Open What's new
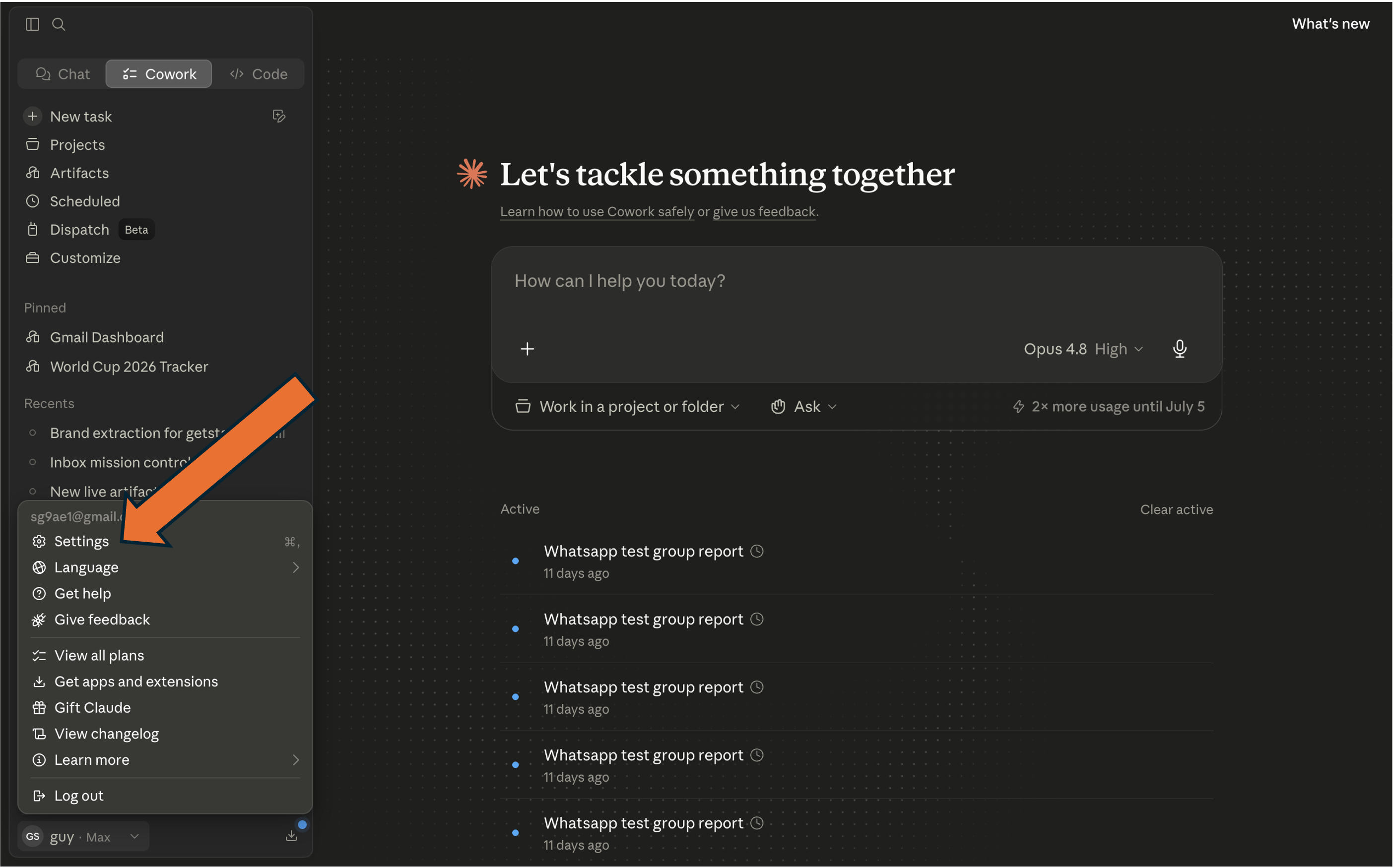This screenshot has width=1394, height=868. (1330, 23)
